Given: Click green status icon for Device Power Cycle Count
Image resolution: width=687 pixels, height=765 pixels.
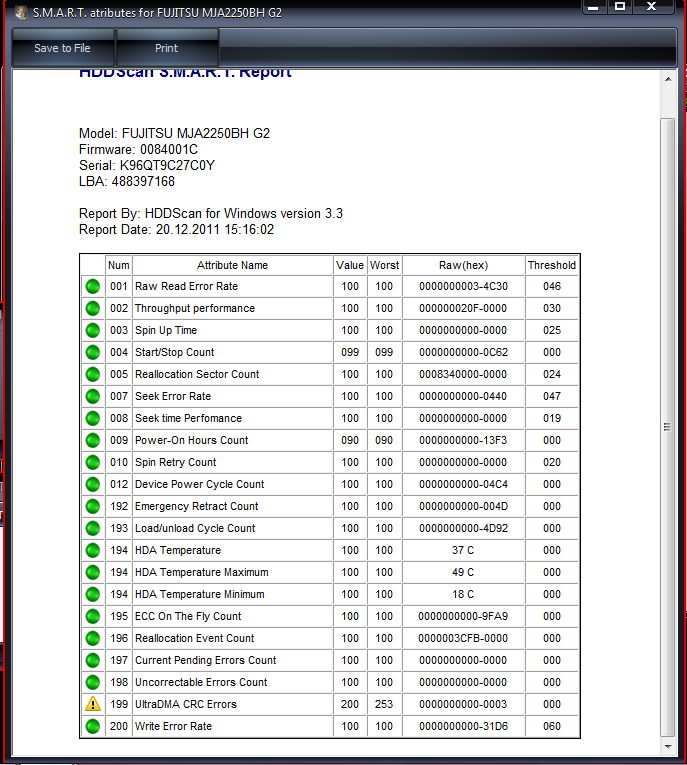Looking at the screenshot, I should [x=93, y=484].
